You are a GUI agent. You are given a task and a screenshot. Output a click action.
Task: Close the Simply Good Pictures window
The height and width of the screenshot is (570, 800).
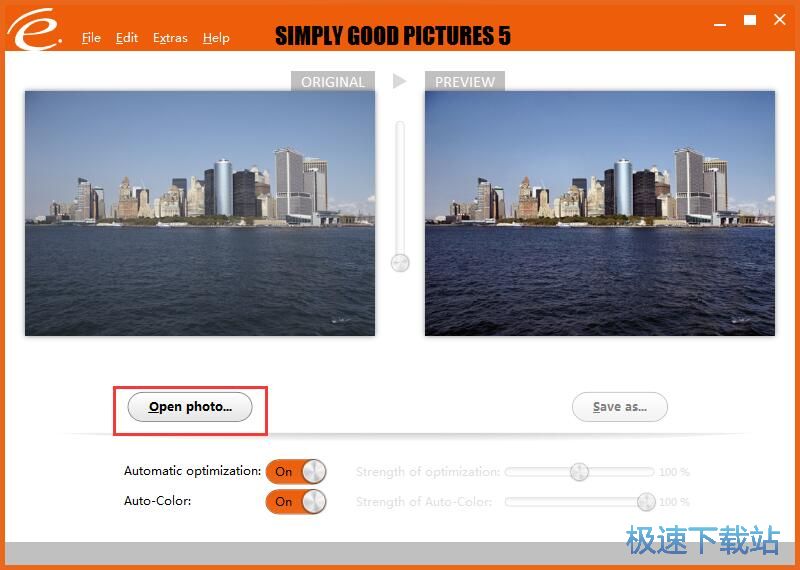(x=780, y=20)
